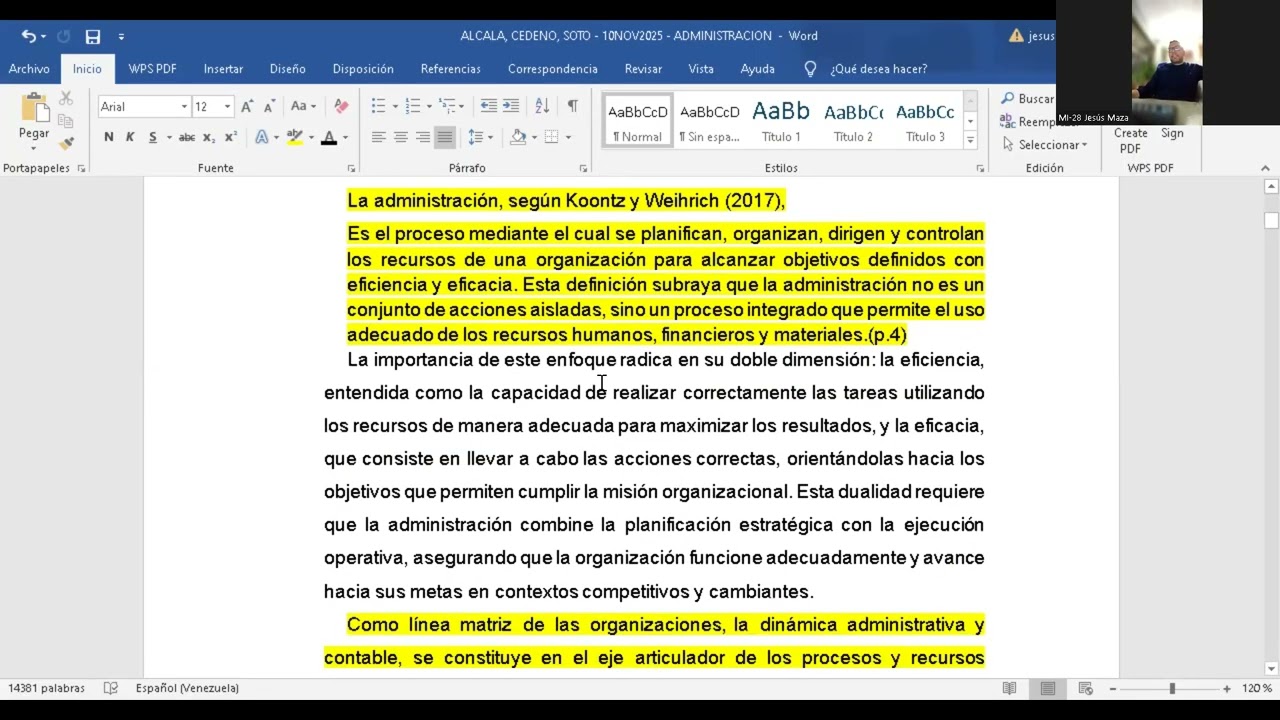This screenshot has width=1280, height=720.
Task: Decrease font size with the smaller A
Action: pos(269,106)
